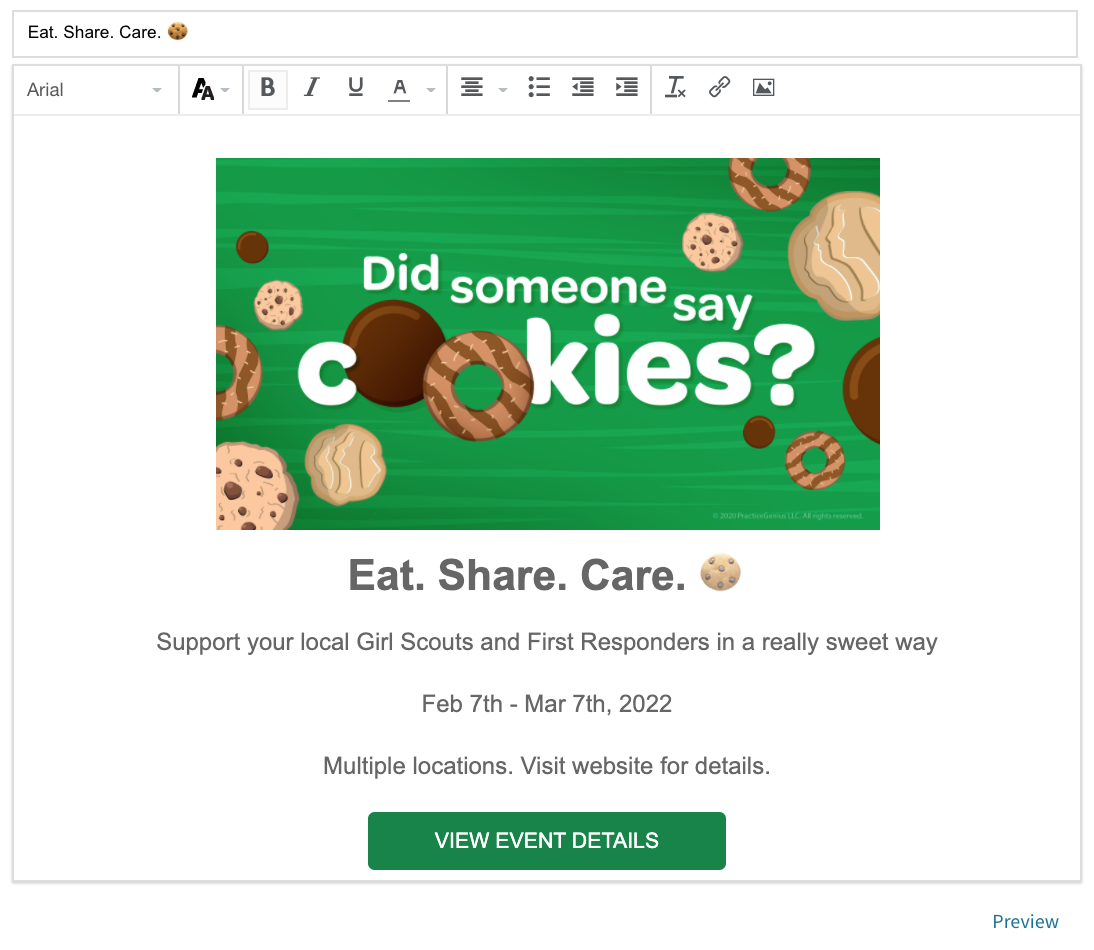Decrease the paragraph indent

coord(582,88)
